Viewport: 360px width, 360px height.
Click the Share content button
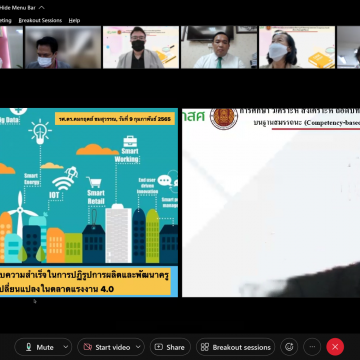[x=170, y=347]
